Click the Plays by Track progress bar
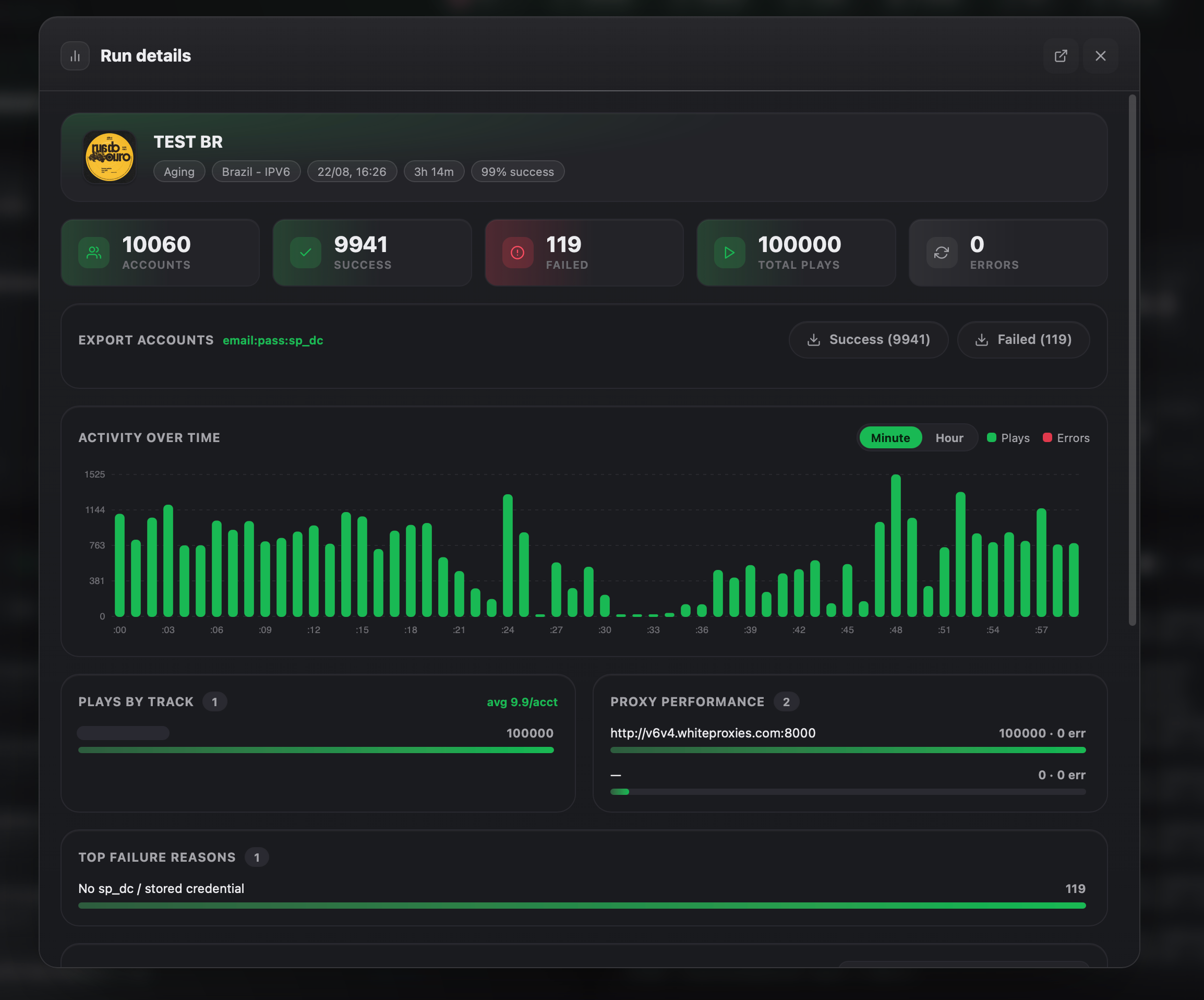The height and width of the screenshot is (1000, 1204). [x=316, y=750]
